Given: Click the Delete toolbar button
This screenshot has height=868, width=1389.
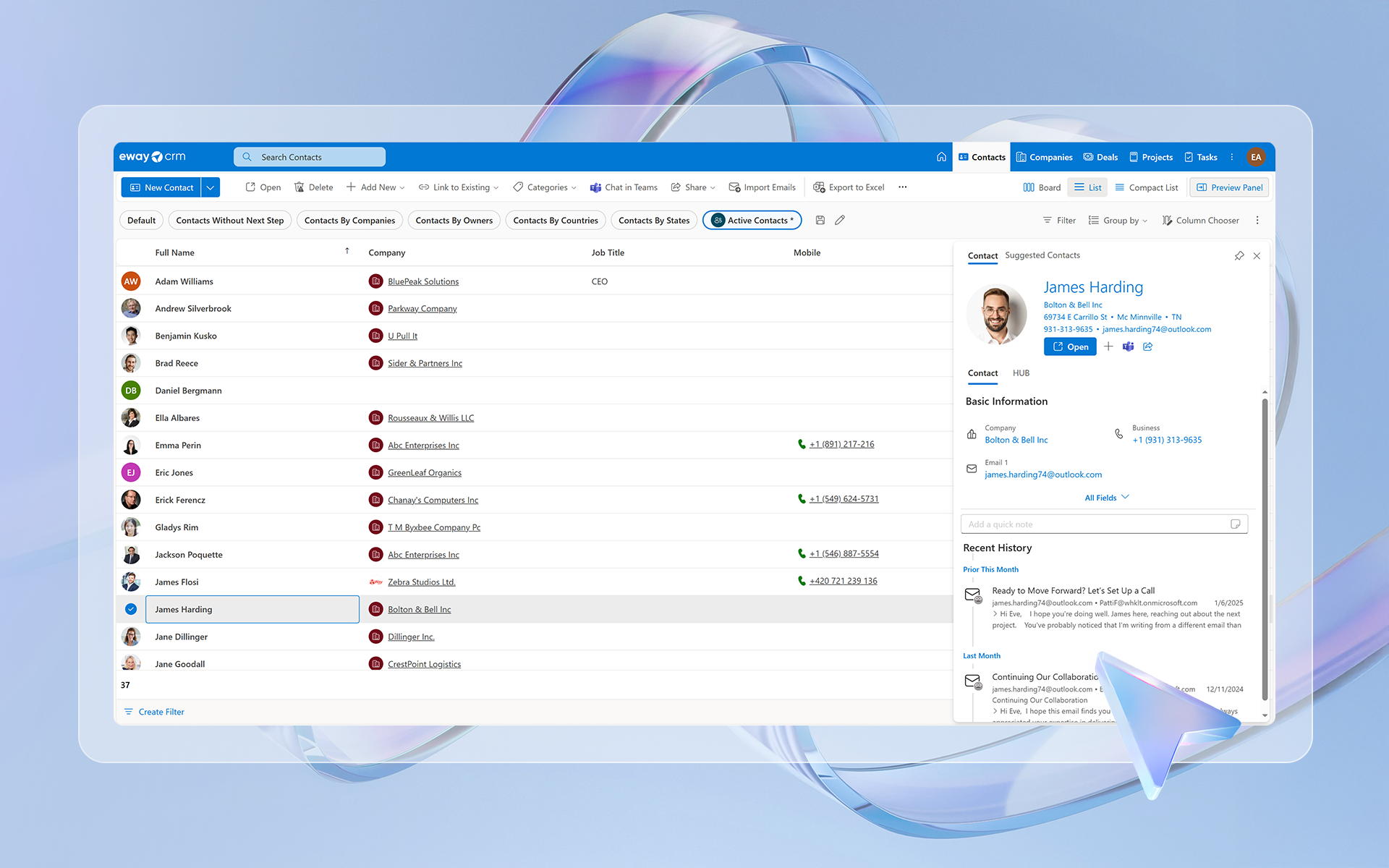Looking at the screenshot, I should [x=313, y=187].
